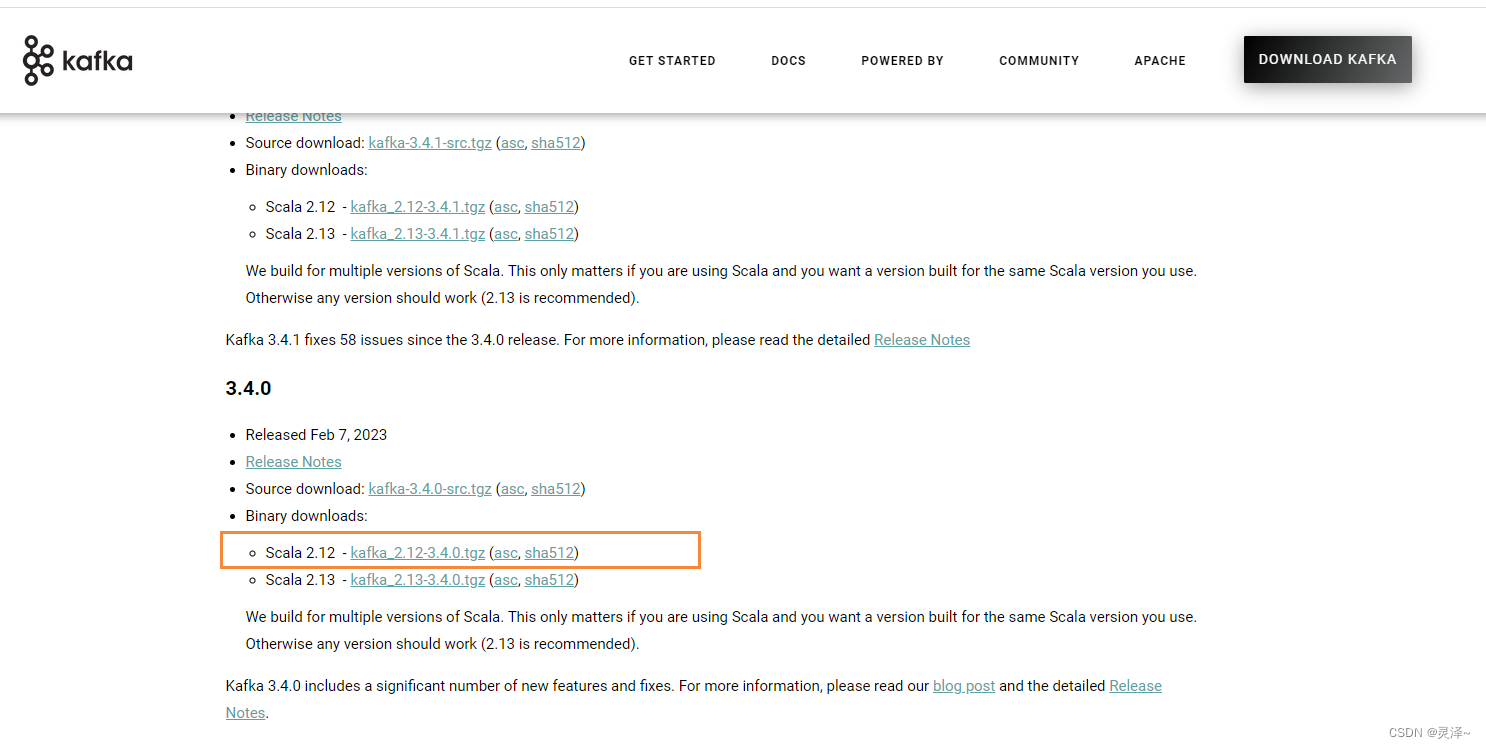The image size is (1486, 748).
Task: Click the 'Released Feb 7, 2023' text
Action: coord(316,435)
